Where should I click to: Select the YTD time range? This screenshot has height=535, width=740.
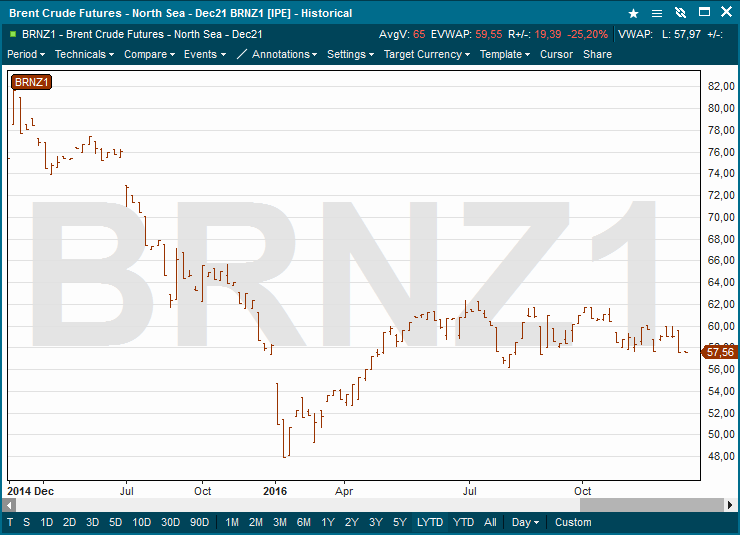click(463, 522)
